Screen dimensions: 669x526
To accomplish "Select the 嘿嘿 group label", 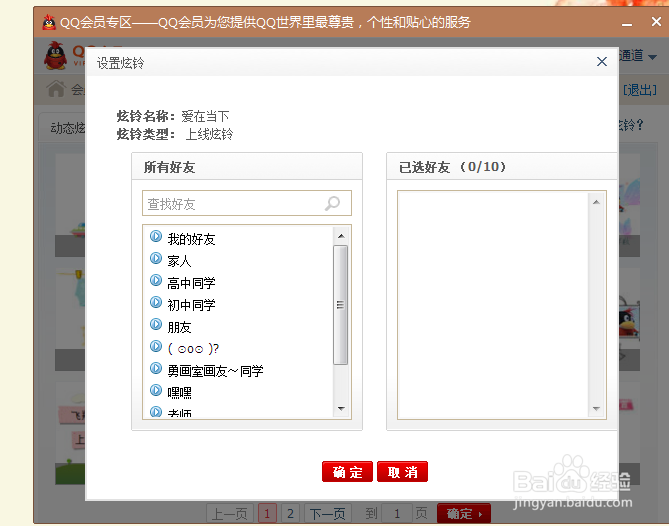I will tap(179, 393).
